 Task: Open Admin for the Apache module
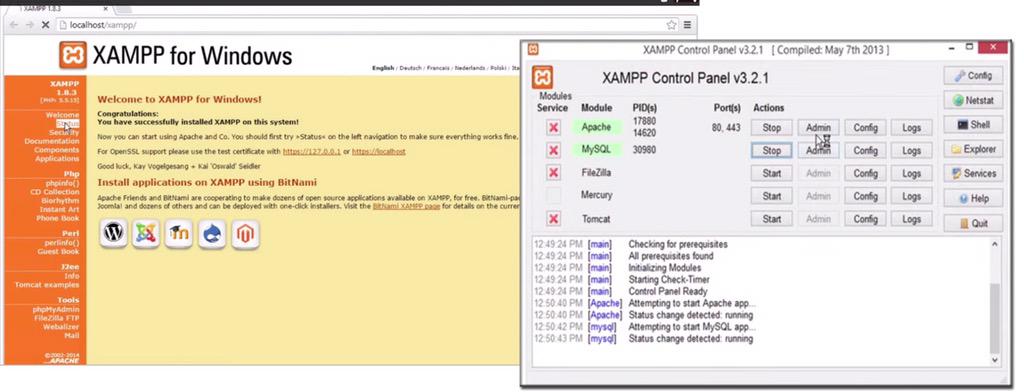pyautogui.click(x=818, y=128)
